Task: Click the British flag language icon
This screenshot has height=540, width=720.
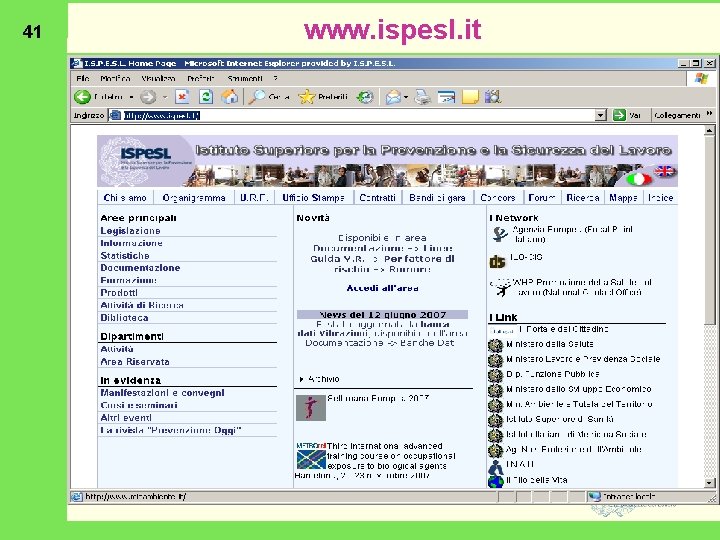Action: (664, 171)
